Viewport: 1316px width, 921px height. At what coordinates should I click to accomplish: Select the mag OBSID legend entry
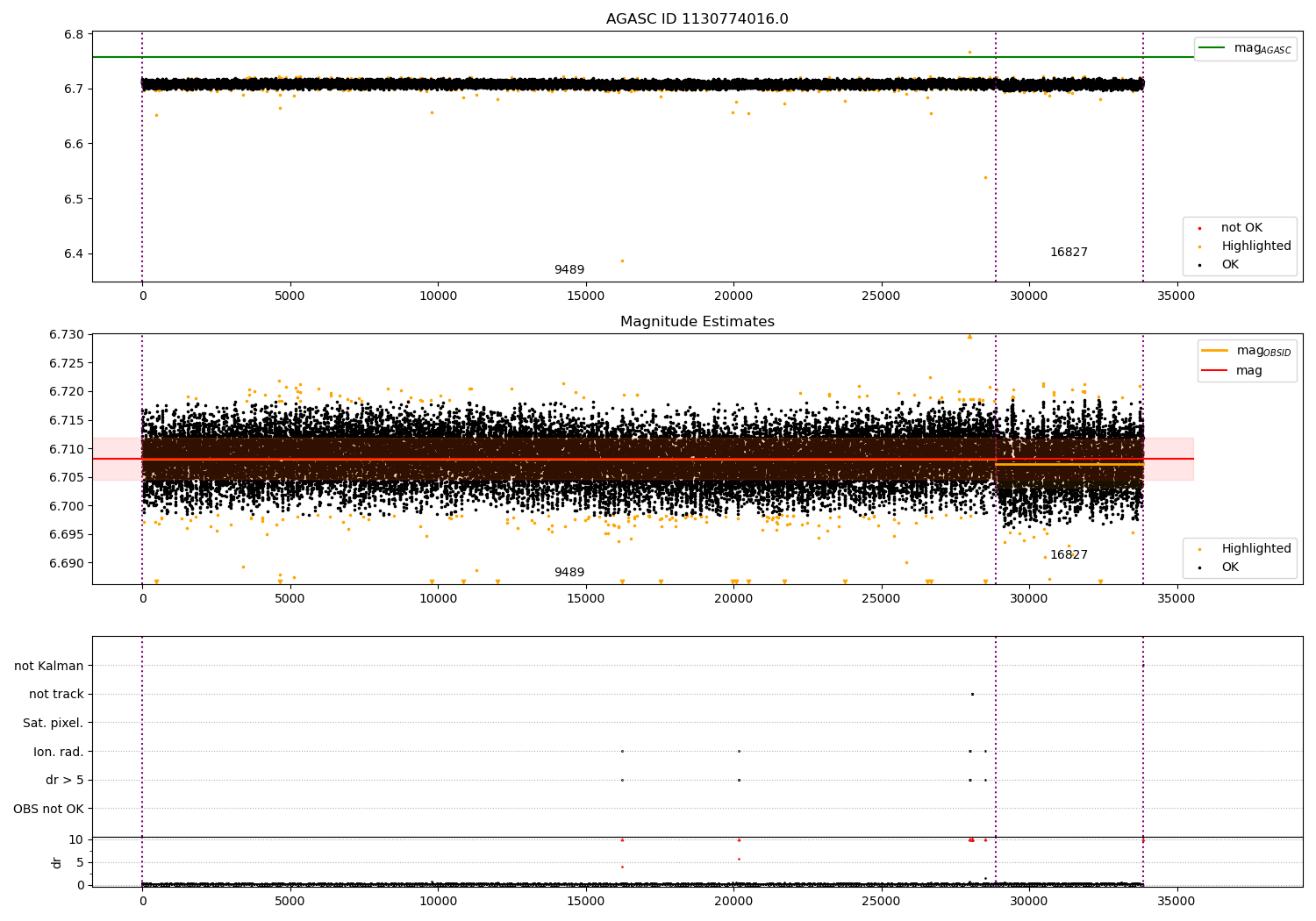tap(1247, 351)
